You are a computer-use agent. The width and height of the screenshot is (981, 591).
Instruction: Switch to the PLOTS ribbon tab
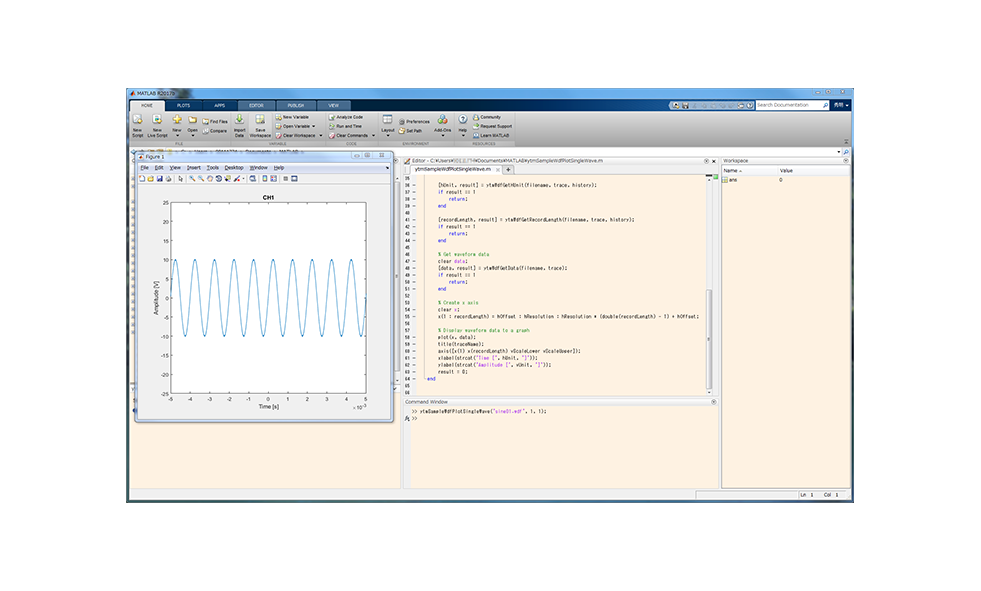183,104
